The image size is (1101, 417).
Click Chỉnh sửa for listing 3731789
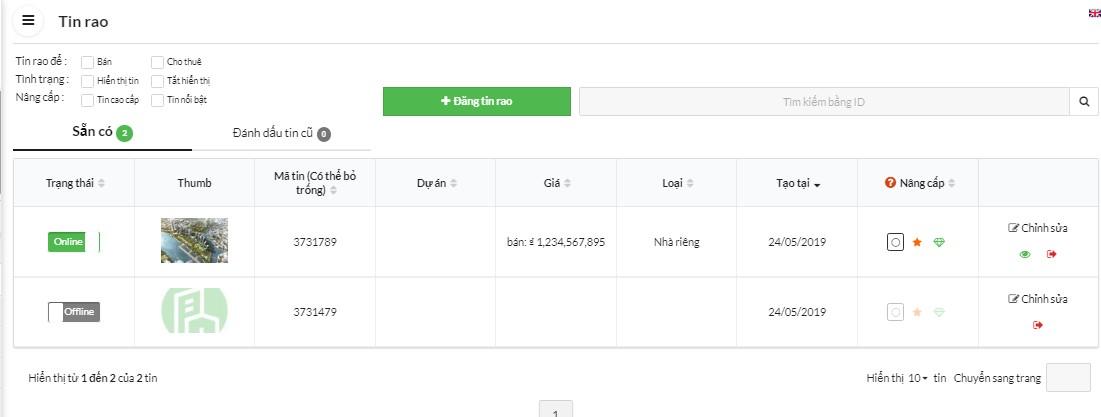[1038, 228]
